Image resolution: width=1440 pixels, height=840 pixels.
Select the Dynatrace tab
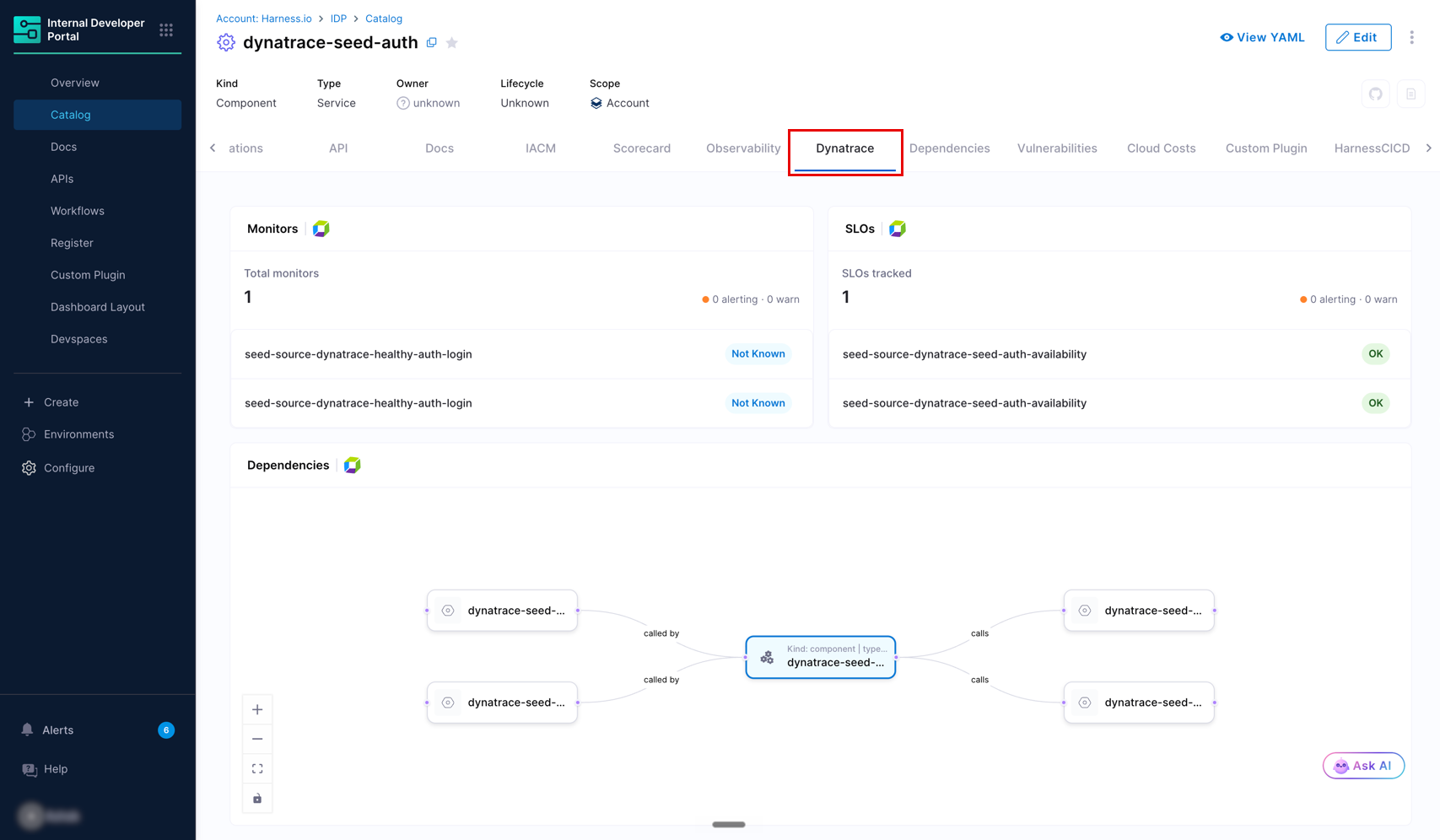coord(844,148)
